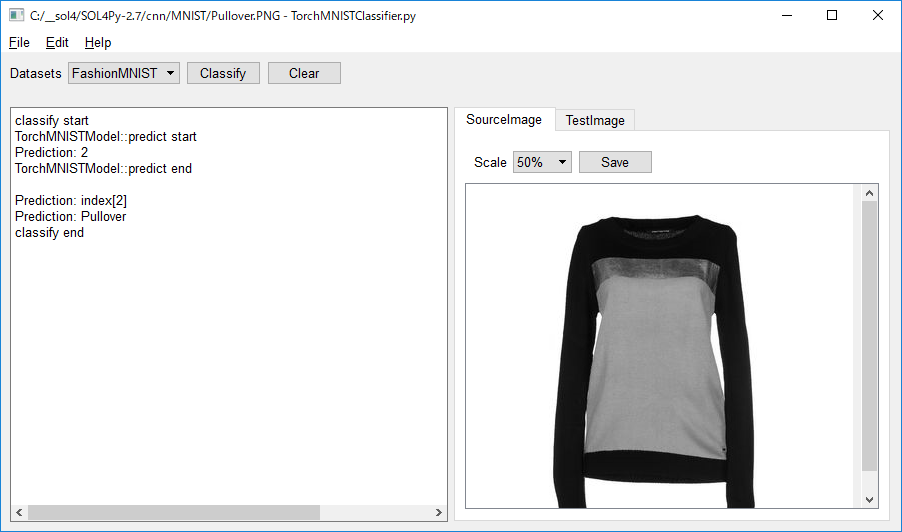Switch to the TestImage tab
Viewport: 902px width, 532px height.
(x=595, y=120)
